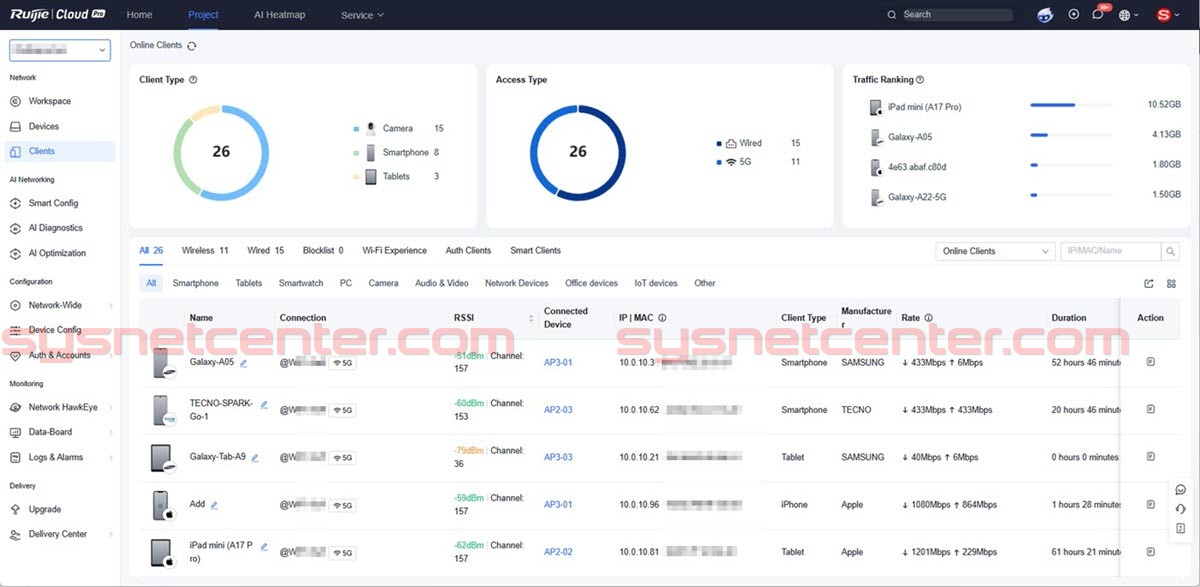Expand the Service menu in top navigation
Image resolution: width=1200 pixels, height=587 pixels.
[361, 15]
